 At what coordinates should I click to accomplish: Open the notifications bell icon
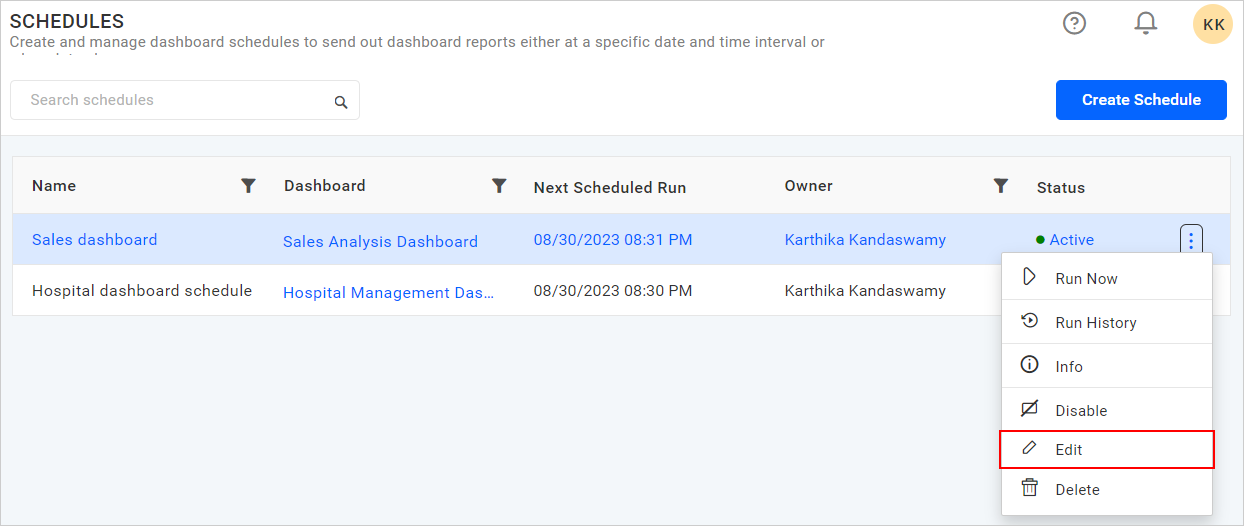[x=1145, y=24]
